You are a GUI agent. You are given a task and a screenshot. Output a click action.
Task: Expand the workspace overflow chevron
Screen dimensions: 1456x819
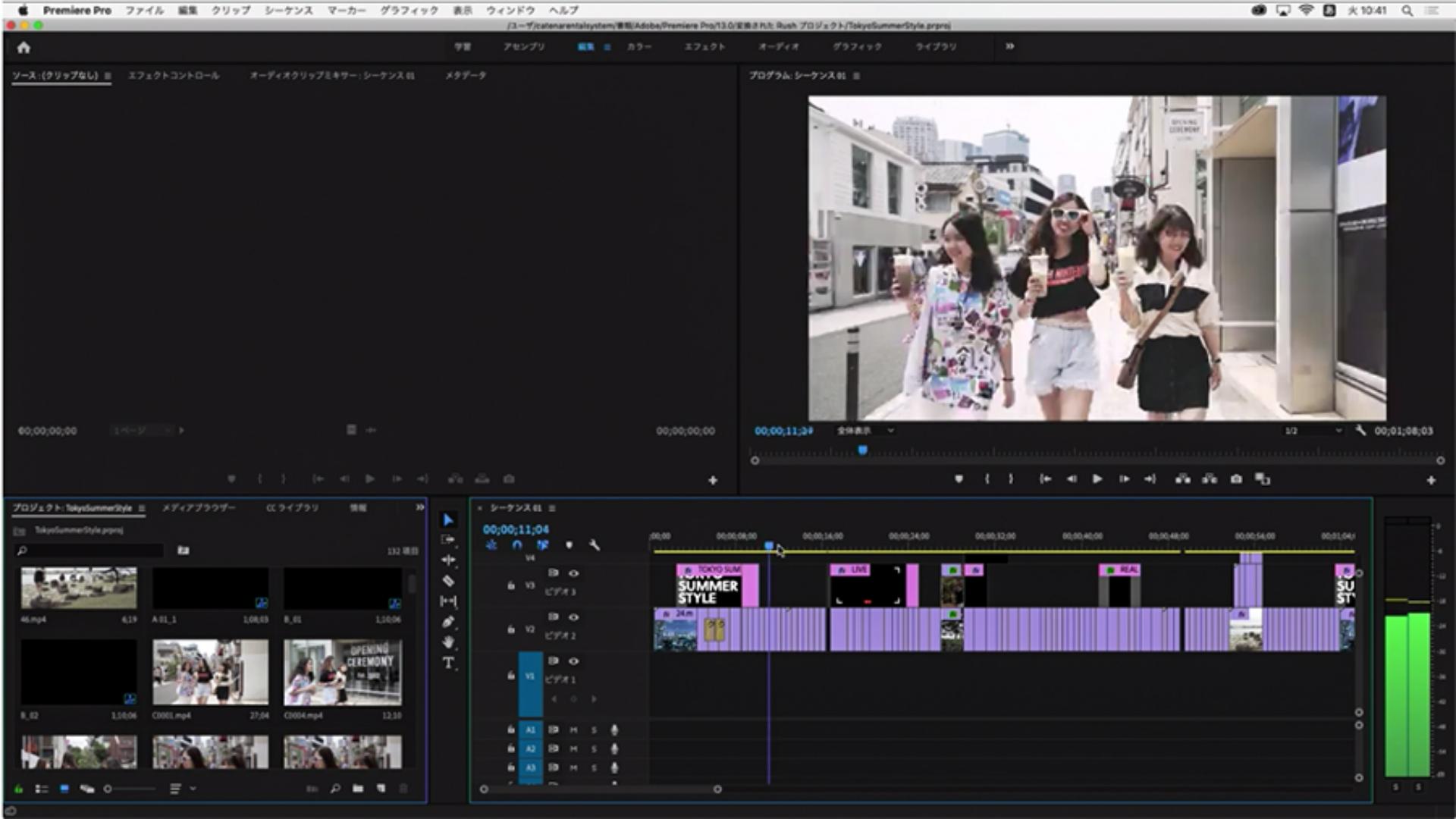pos(1009,46)
